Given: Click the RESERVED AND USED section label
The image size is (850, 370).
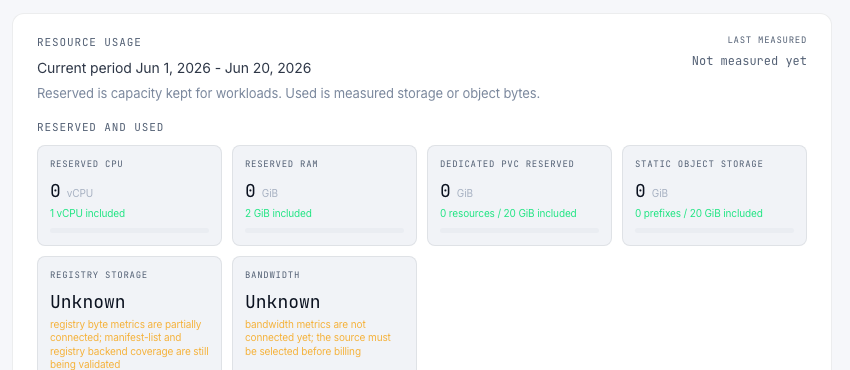Looking at the screenshot, I should [100, 127].
